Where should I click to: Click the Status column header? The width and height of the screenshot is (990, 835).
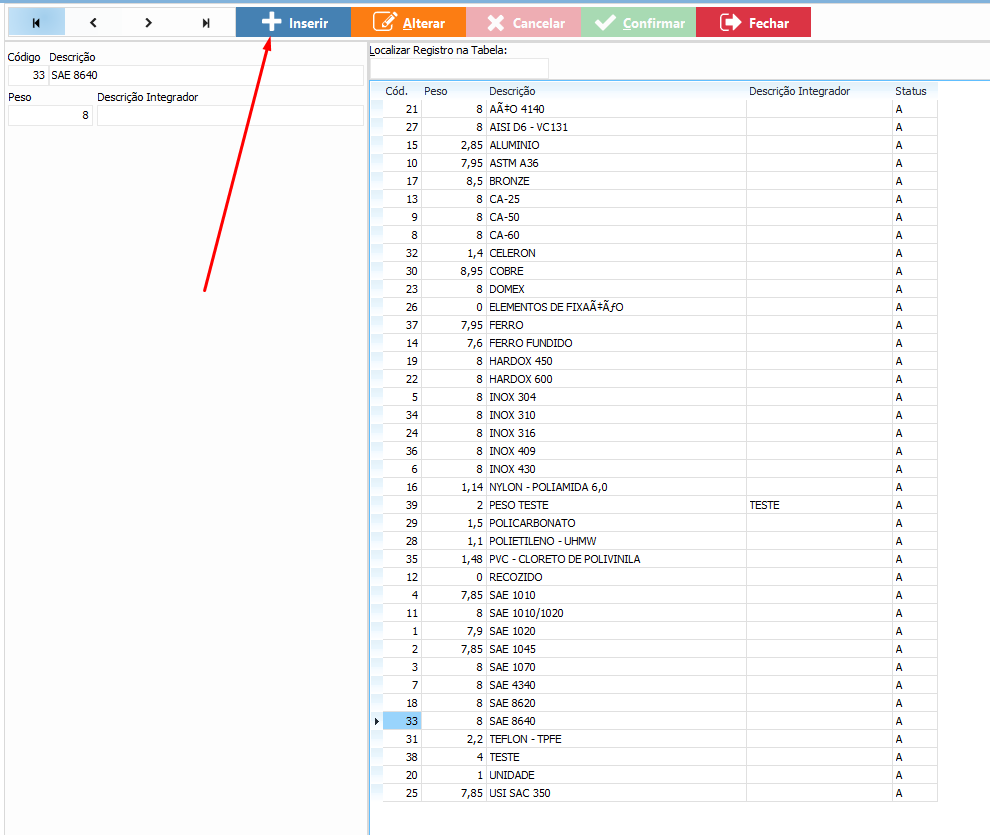click(910, 91)
